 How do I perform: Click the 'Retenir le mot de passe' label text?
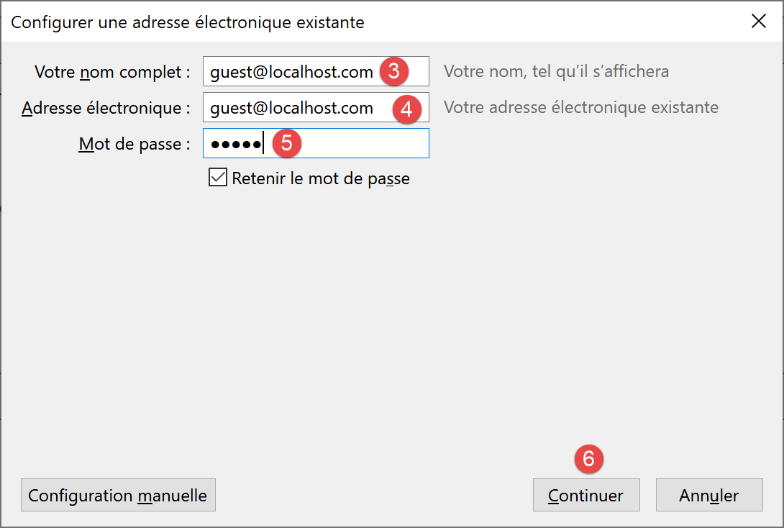coord(320,179)
